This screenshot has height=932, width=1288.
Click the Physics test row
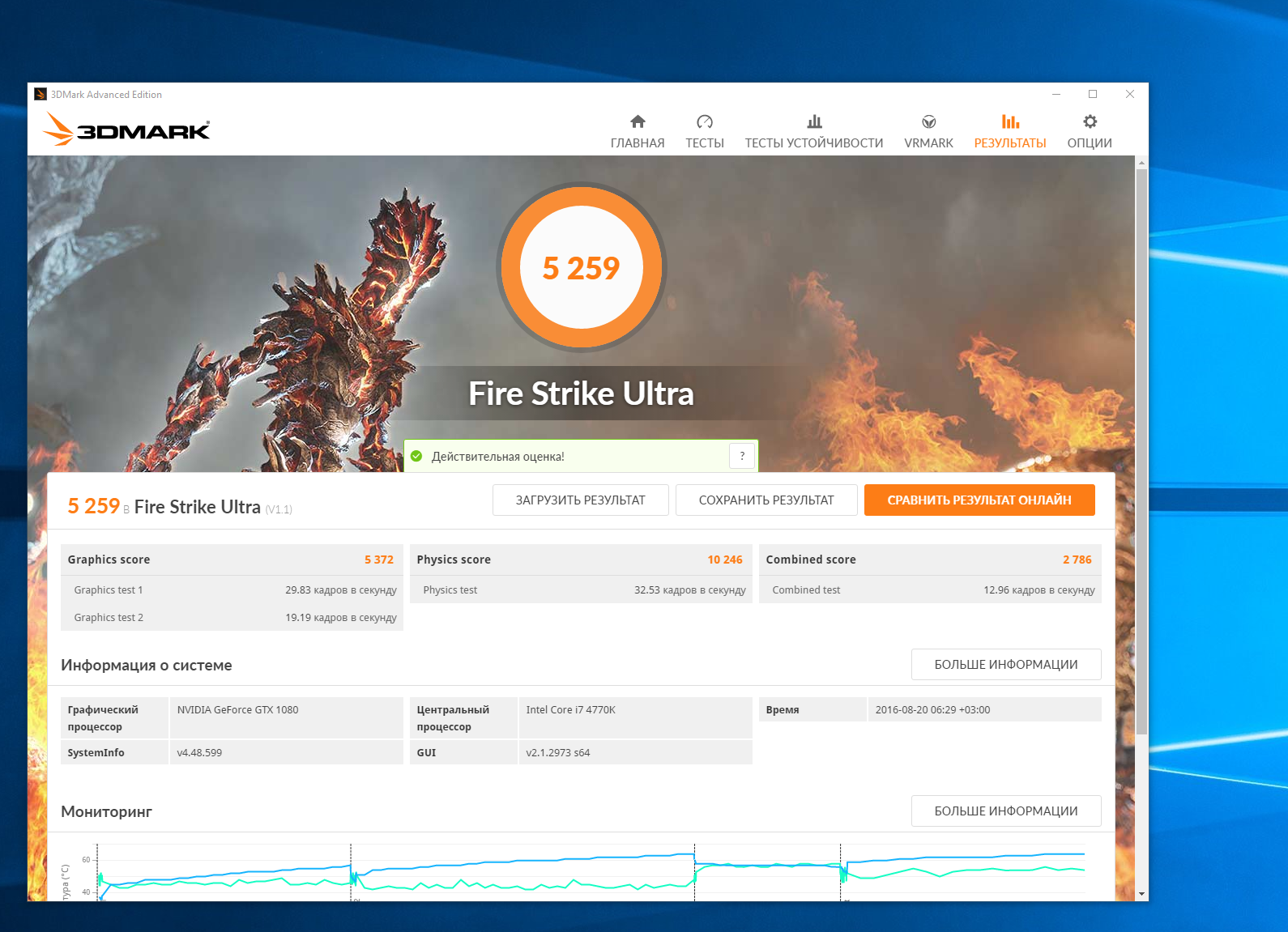pos(581,589)
